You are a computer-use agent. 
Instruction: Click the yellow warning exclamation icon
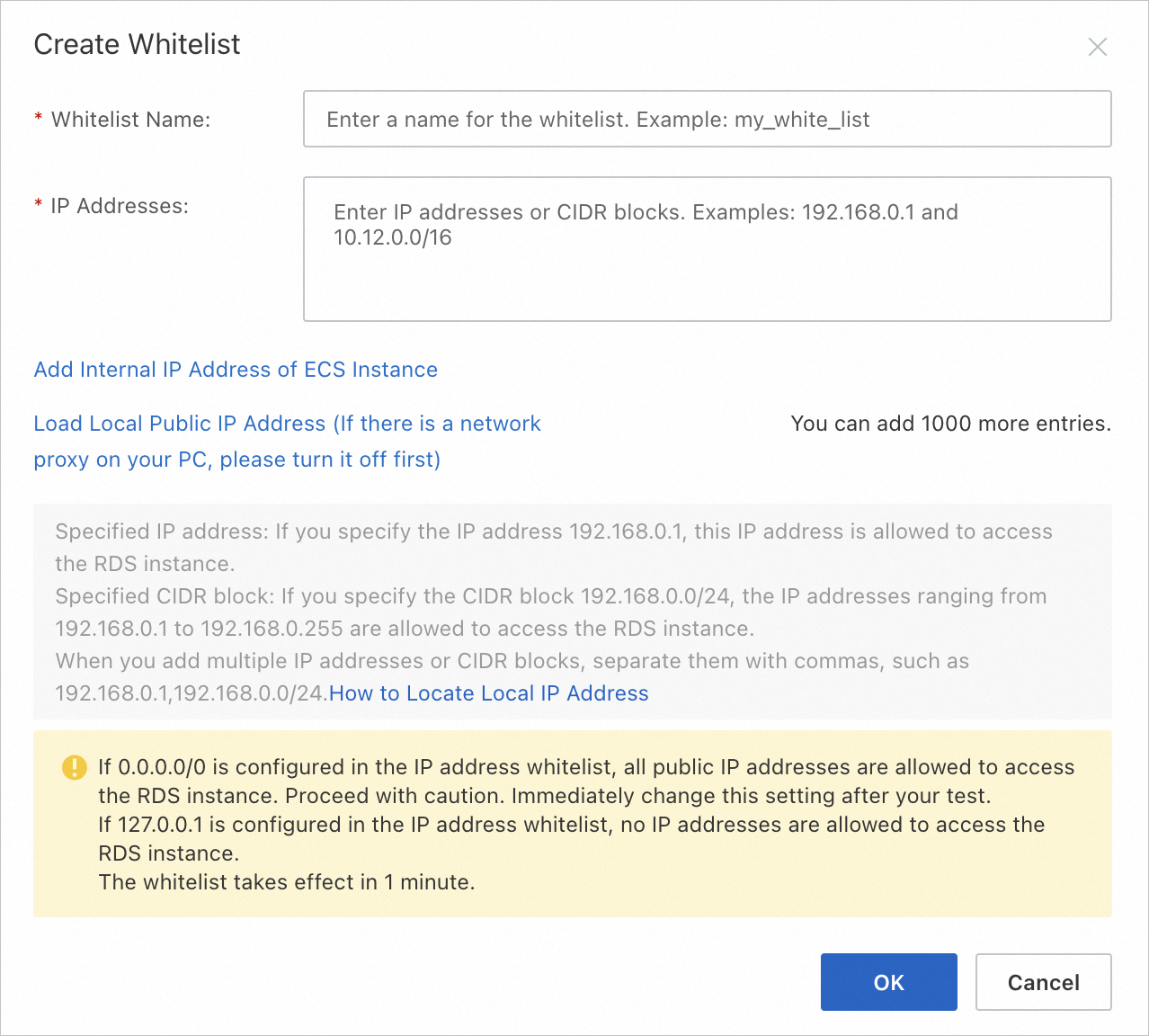[75, 767]
